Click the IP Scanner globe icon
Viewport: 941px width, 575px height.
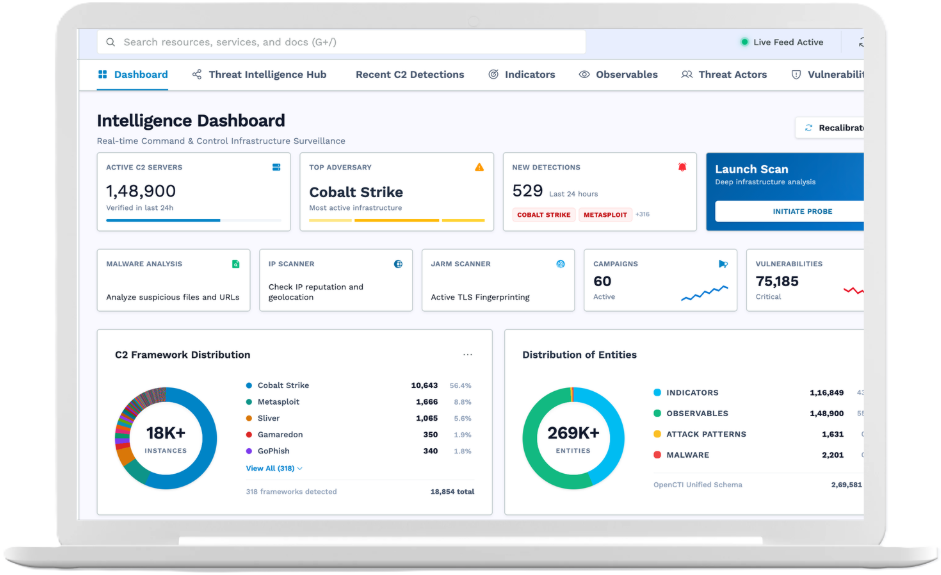pos(398,264)
